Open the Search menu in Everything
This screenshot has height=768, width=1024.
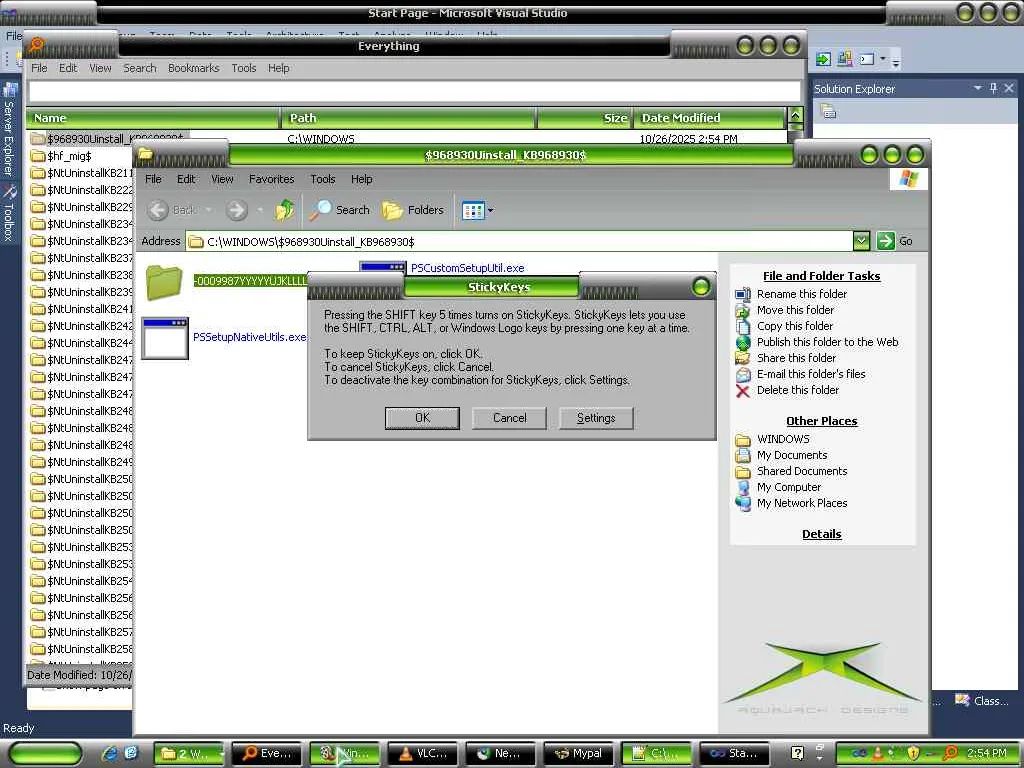140,68
